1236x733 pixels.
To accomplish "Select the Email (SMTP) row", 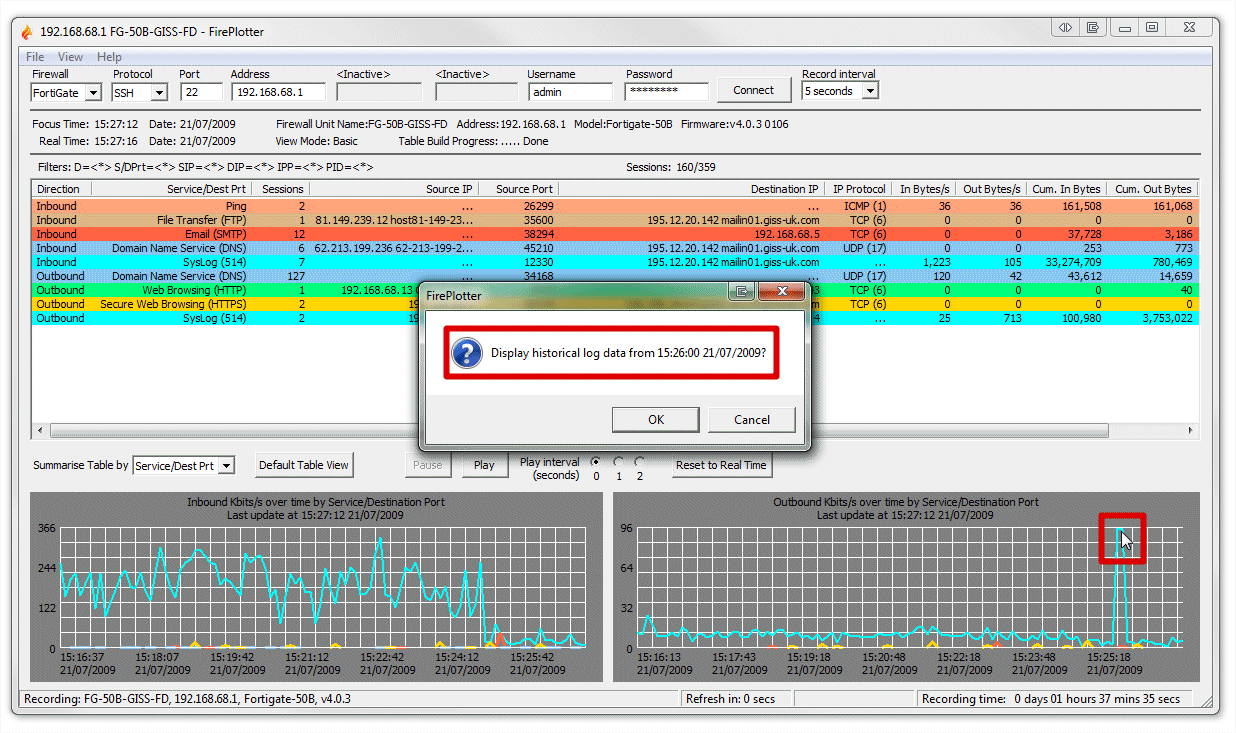I will coord(615,234).
